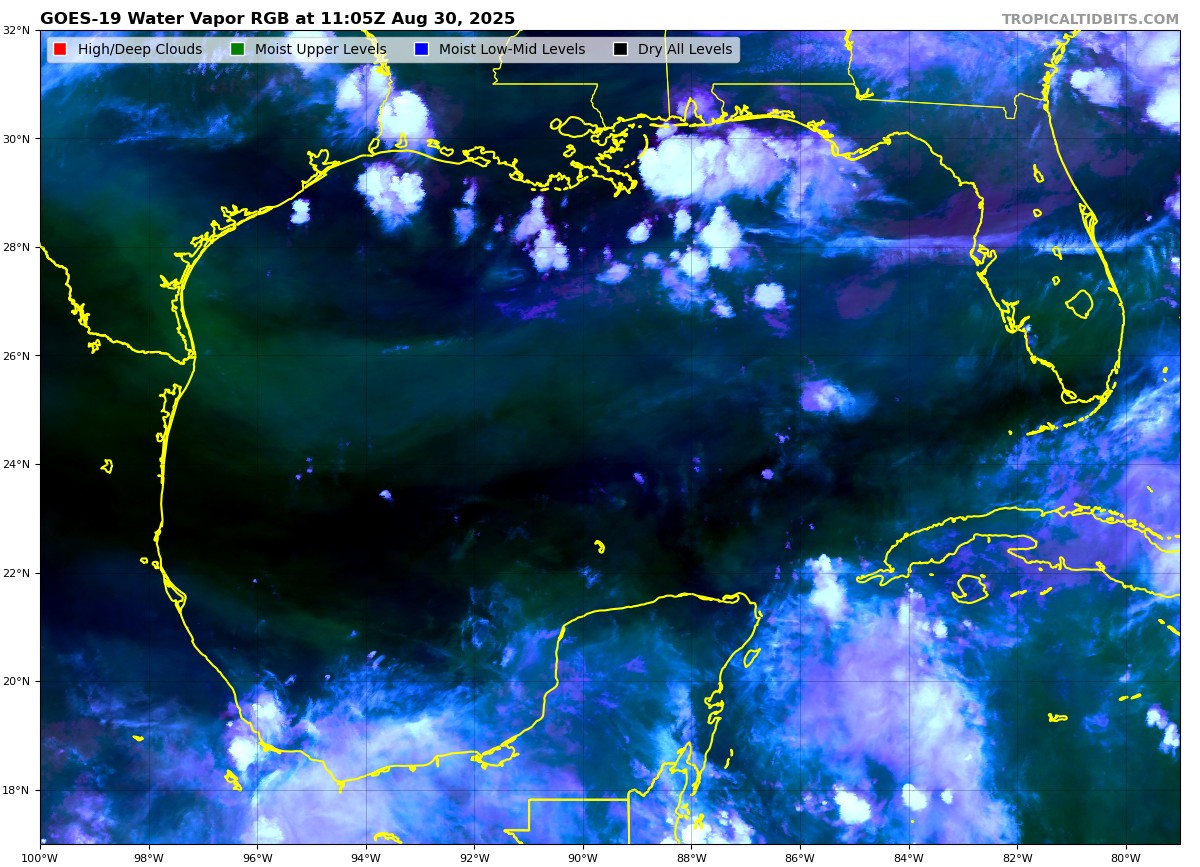The width and height of the screenshot is (1200, 867).
Task: Click the 90°W longitude axis label
Action: click(583, 857)
